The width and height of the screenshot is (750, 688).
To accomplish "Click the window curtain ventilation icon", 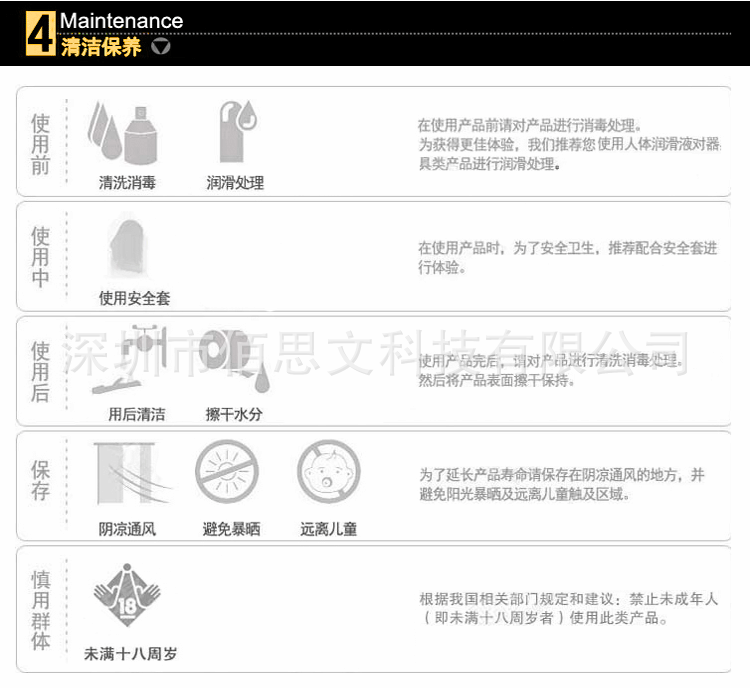I will click(132, 474).
